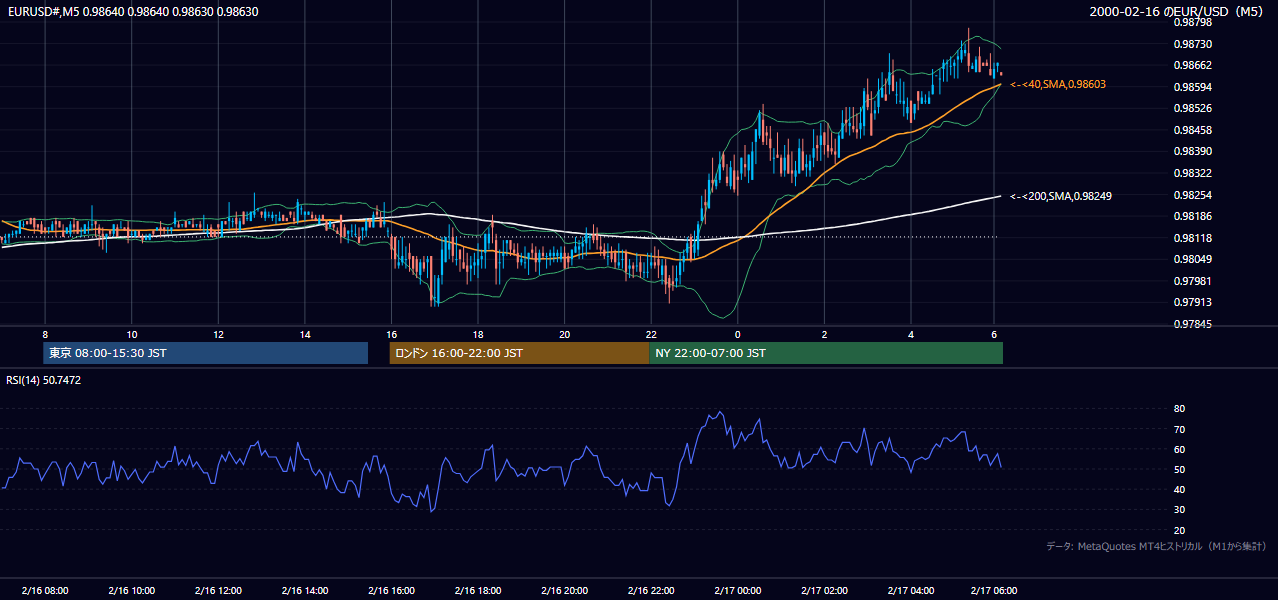Click the RSI level 40 label
Viewport: 1278px width, 600px height.
pyautogui.click(x=1179, y=489)
